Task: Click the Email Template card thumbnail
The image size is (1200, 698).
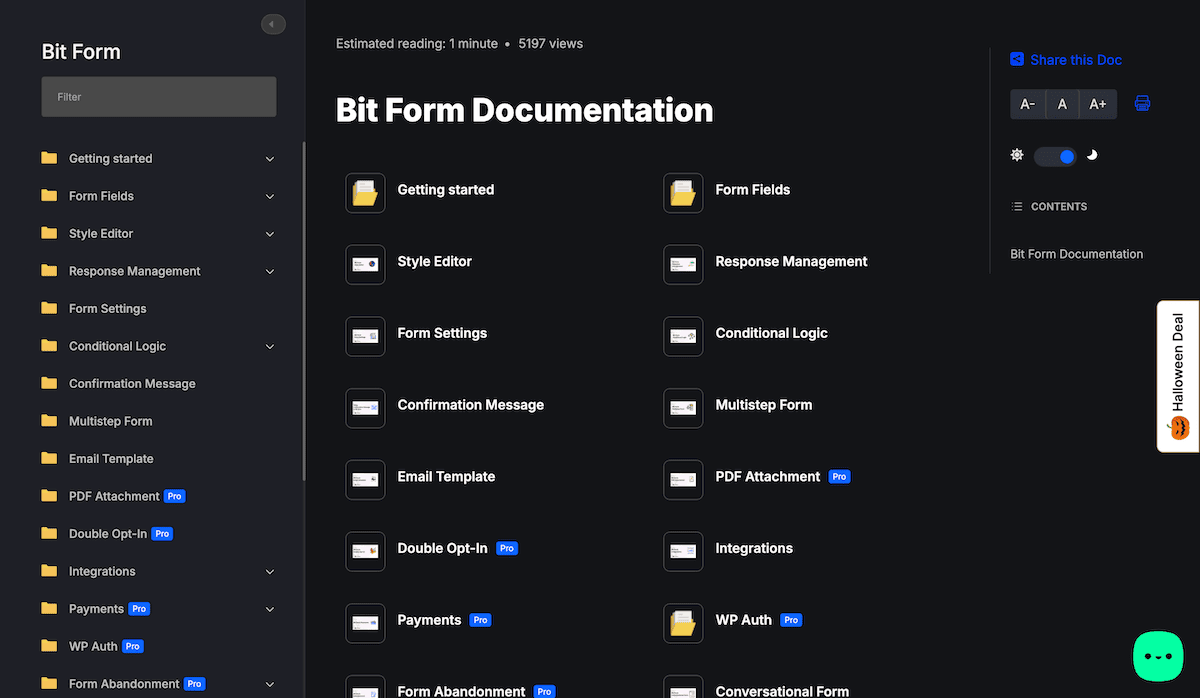Action: [365, 480]
